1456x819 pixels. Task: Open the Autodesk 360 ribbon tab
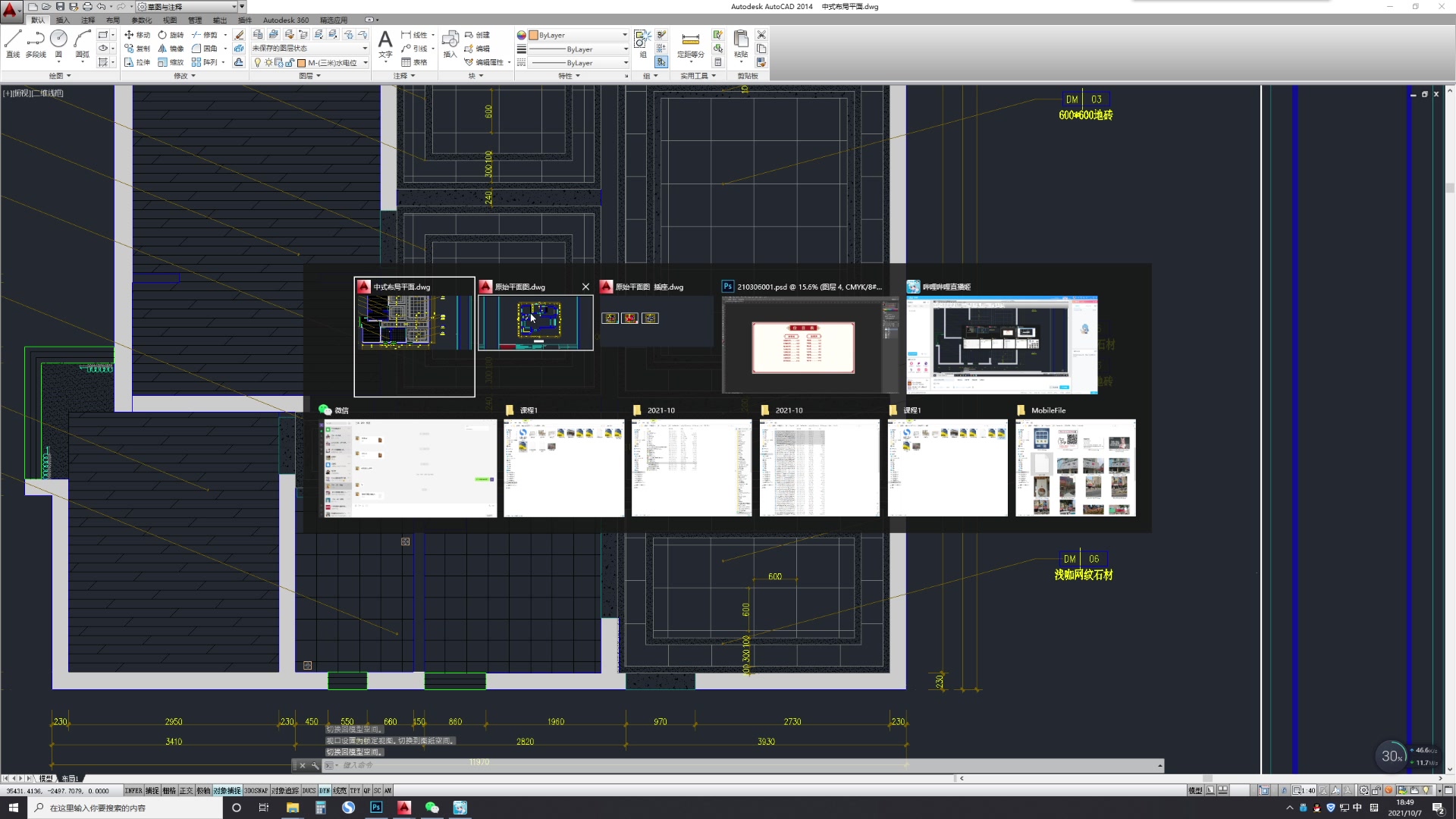coord(286,20)
